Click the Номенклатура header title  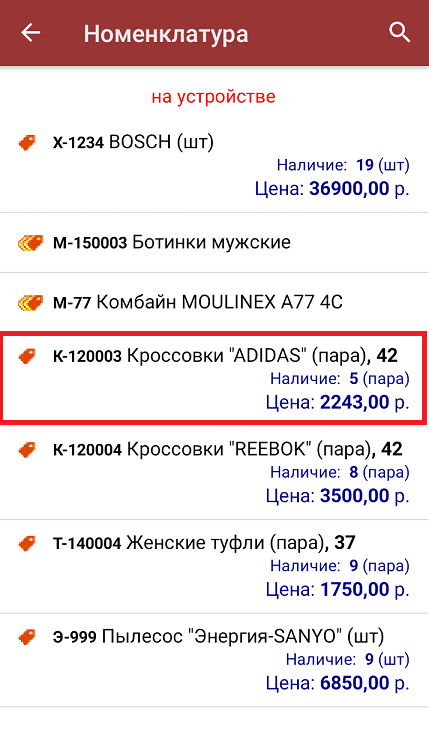pyautogui.click(x=166, y=34)
